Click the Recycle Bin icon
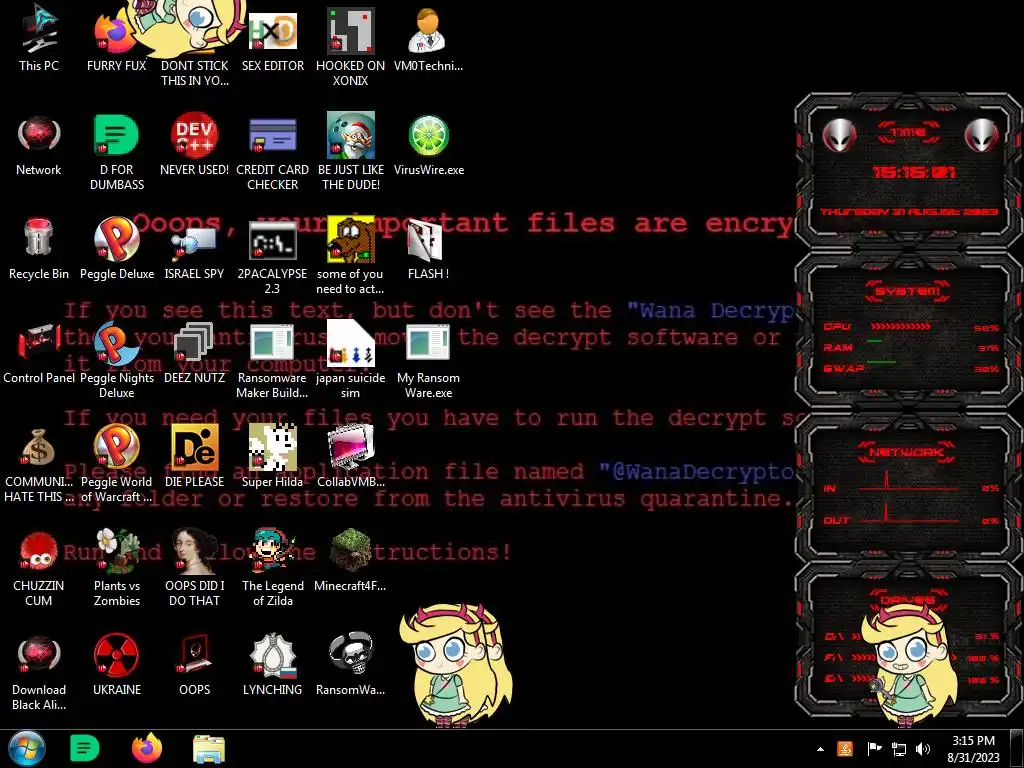1024x768 pixels. coord(39,249)
